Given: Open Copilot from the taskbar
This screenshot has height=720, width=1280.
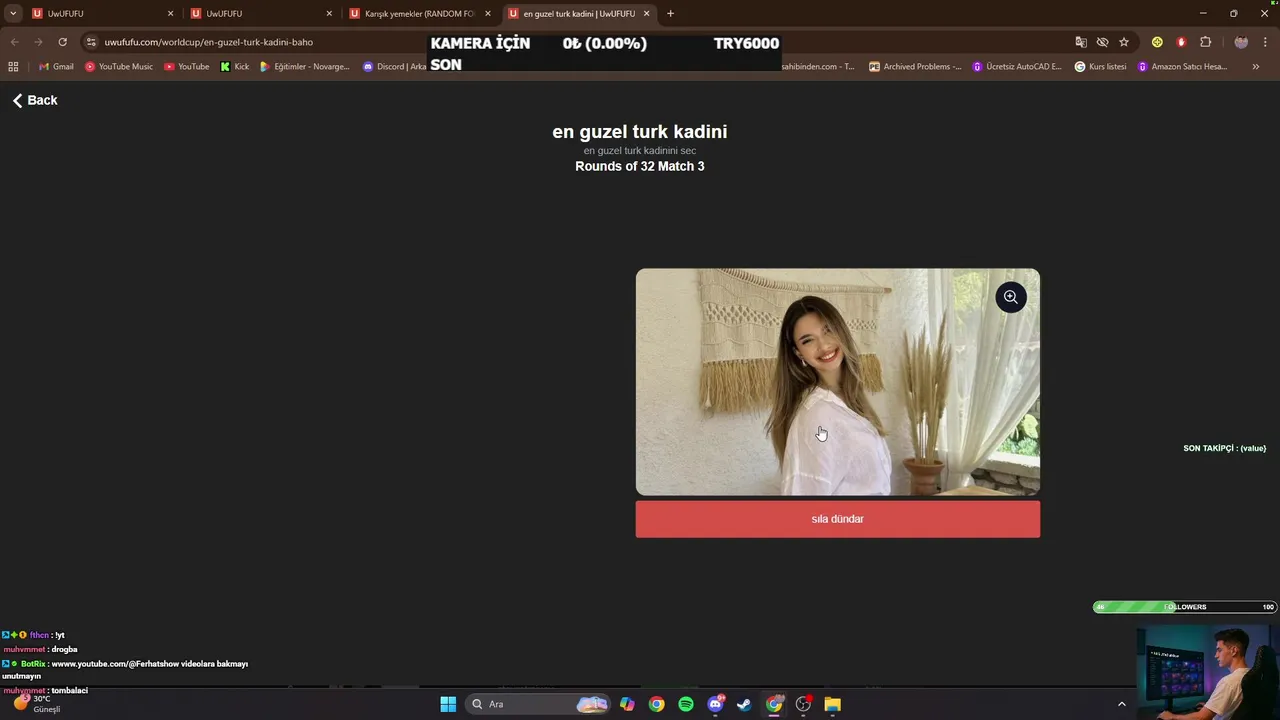Looking at the screenshot, I should point(627,704).
